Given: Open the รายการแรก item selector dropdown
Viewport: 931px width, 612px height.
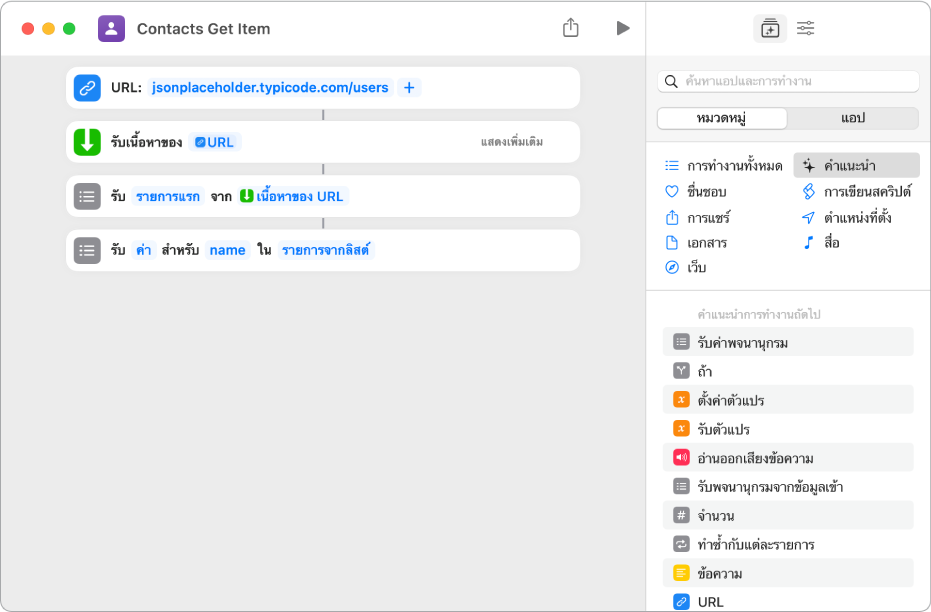Looking at the screenshot, I should (169, 196).
